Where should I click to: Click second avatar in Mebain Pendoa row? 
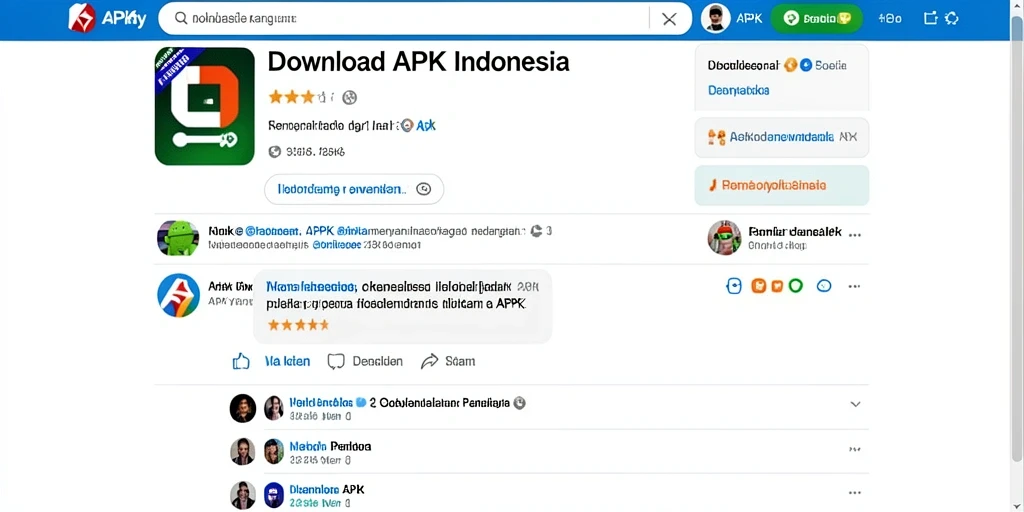(274, 451)
